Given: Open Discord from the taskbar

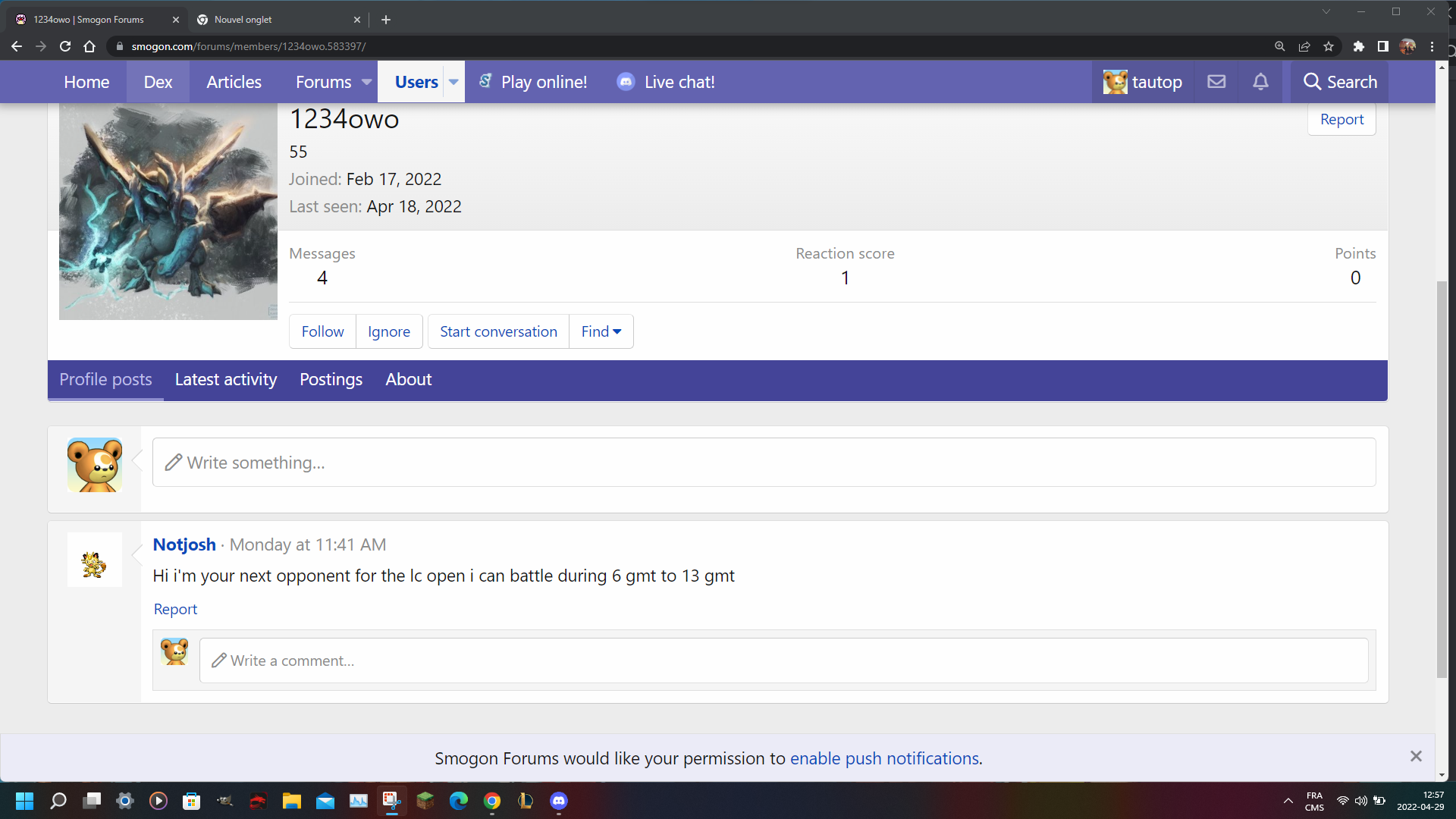Looking at the screenshot, I should [x=559, y=801].
